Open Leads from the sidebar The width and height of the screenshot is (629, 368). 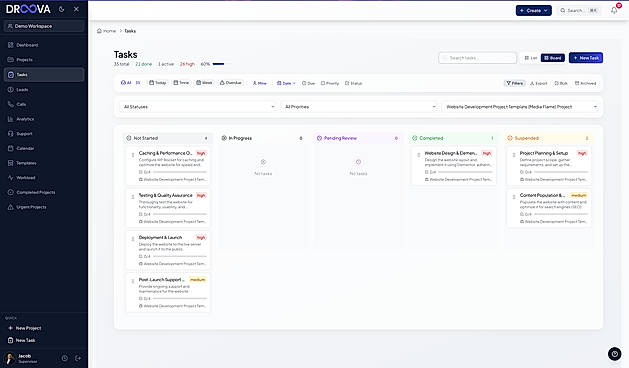pyautogui.click(x=44, y=89)
